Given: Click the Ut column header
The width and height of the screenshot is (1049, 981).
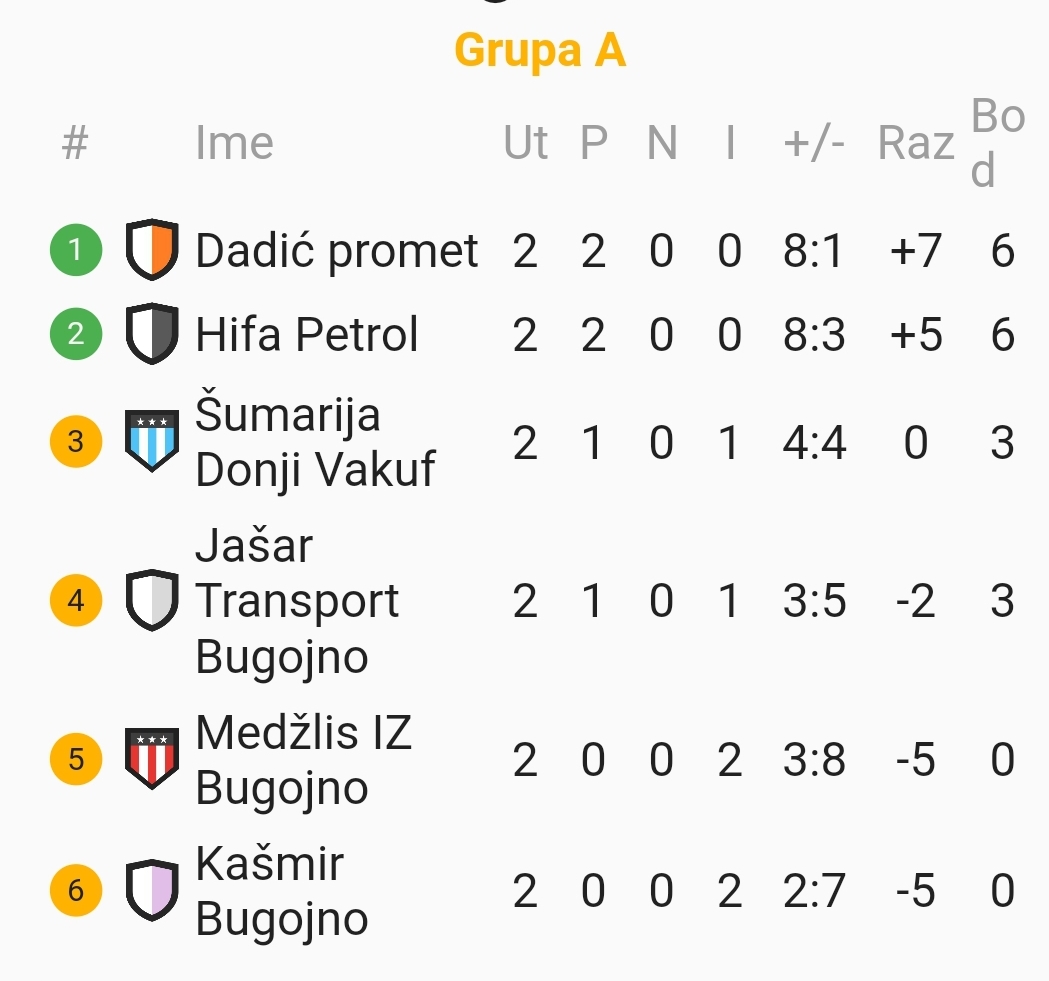Looking at the screenshot, I should click(526, 143).
